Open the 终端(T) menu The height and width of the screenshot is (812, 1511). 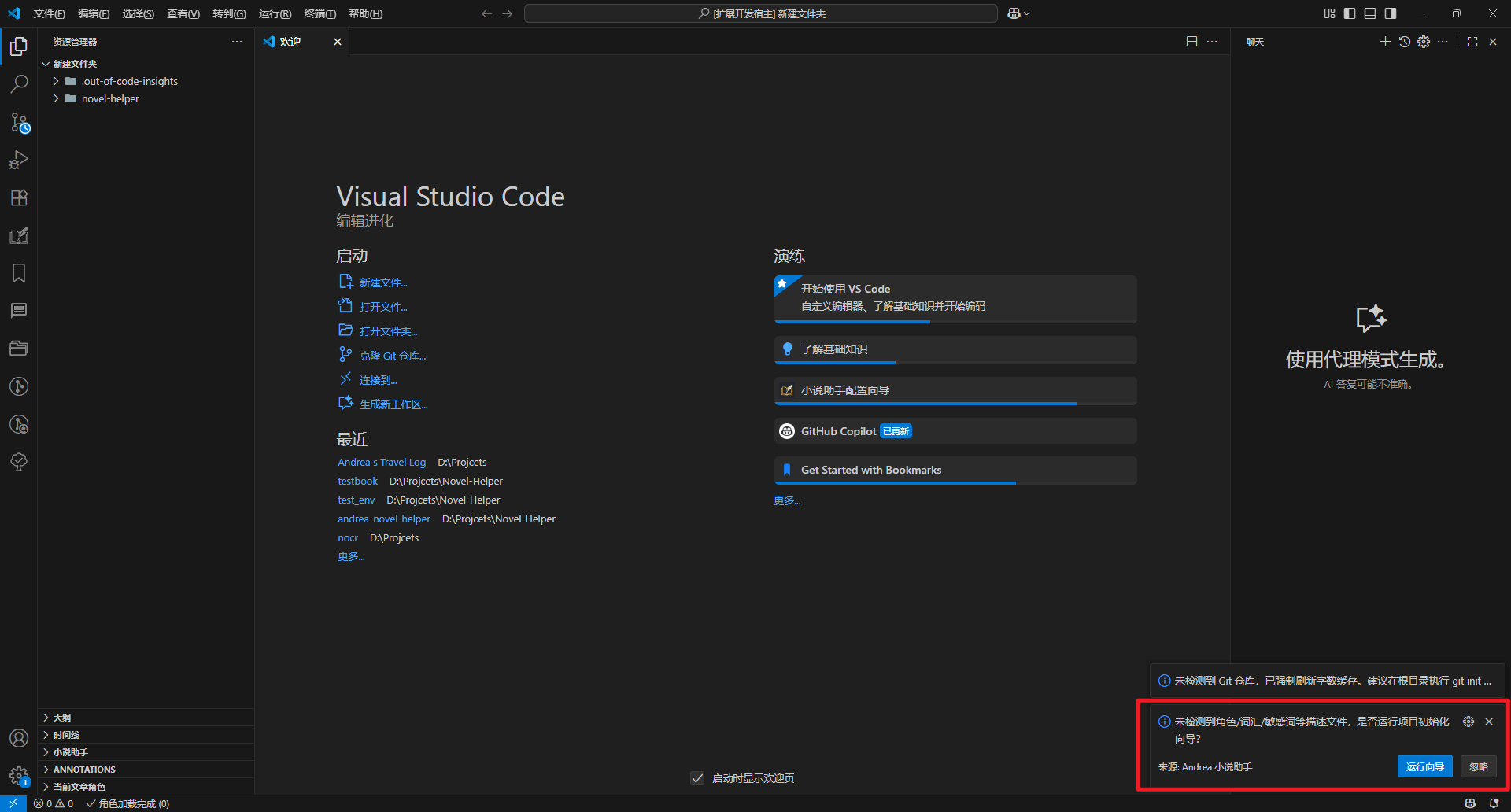pos(320,13)
